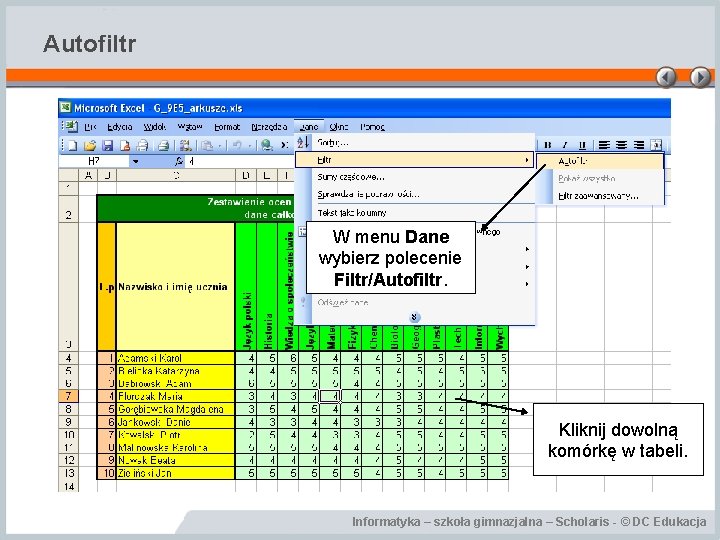The width and height of the screenshot is (720, 540).
Task: Expand the full Dane menu chevron
Action: click(x=414, y=317)
